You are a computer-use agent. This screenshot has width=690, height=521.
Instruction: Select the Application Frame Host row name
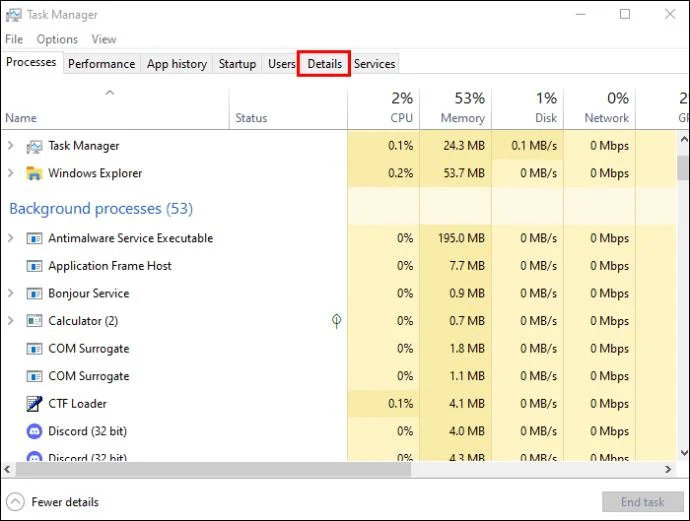[x=110, y=266]
